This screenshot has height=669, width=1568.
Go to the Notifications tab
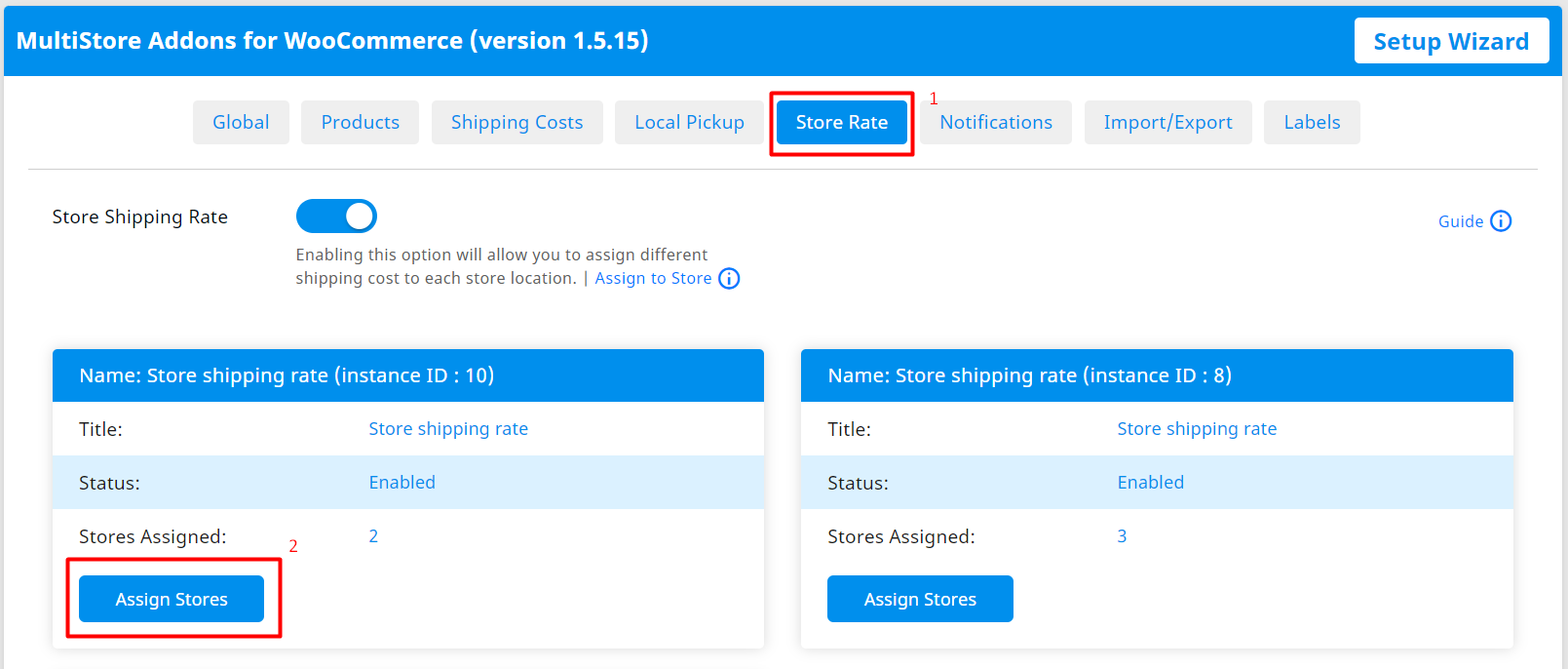(x=996, y=123)
